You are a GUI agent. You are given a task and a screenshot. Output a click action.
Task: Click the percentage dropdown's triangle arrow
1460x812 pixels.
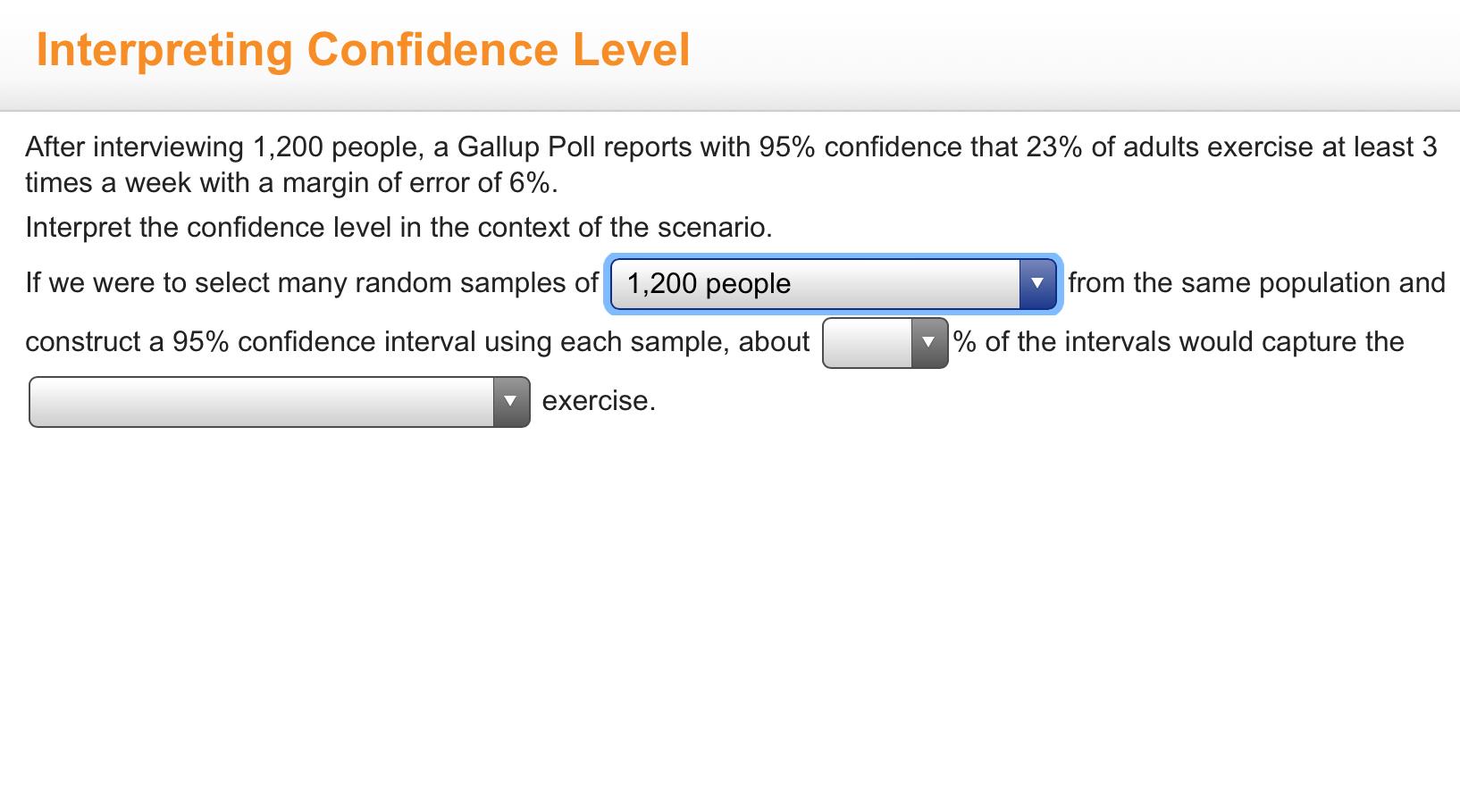click(x=927, y=341)
